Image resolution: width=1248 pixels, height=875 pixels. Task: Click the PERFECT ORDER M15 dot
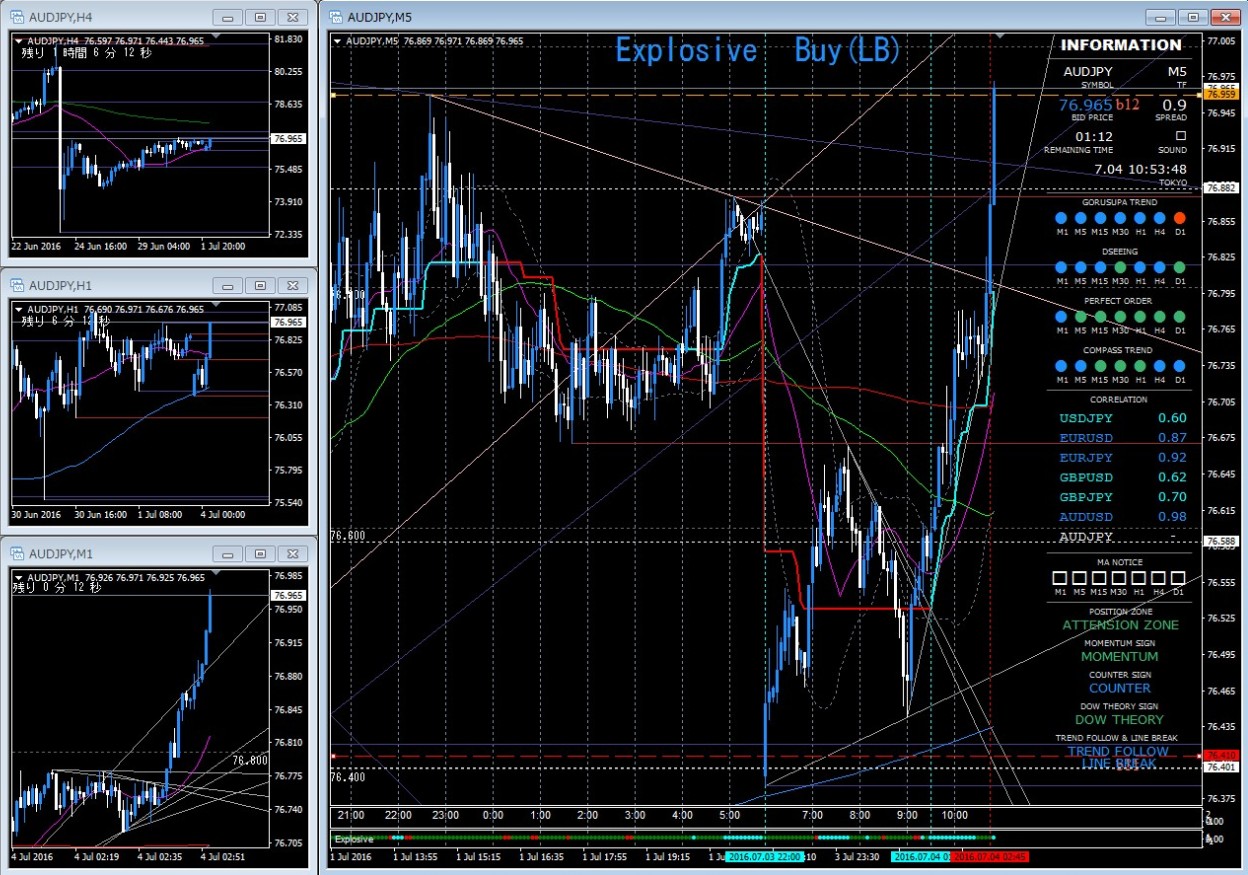(1100, 317)
